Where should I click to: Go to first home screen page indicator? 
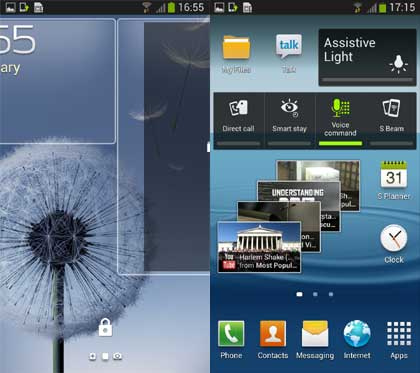click(299, 294)
